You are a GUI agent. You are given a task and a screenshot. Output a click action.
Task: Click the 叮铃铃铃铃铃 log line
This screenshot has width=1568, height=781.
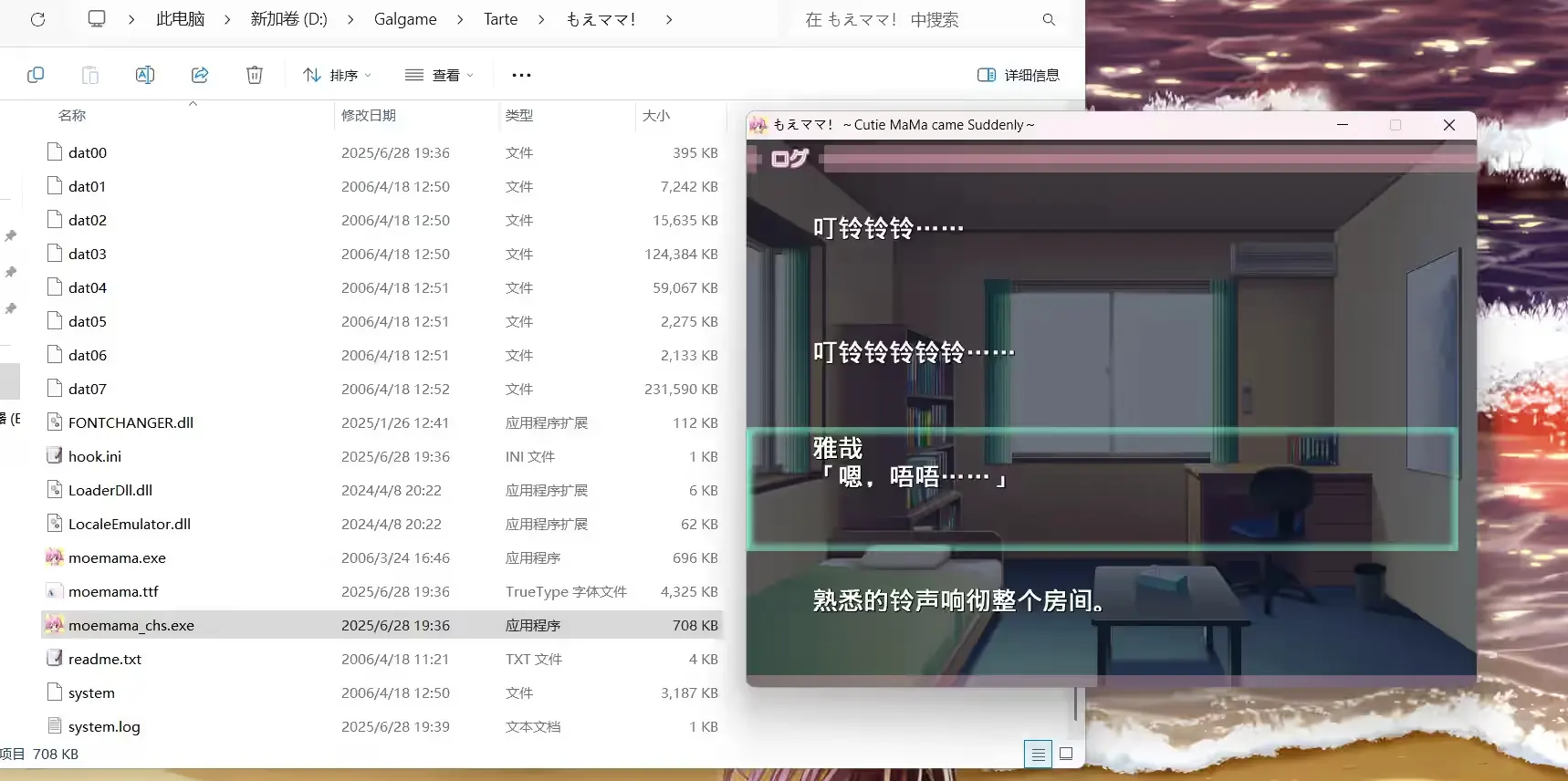click(914, 352)
